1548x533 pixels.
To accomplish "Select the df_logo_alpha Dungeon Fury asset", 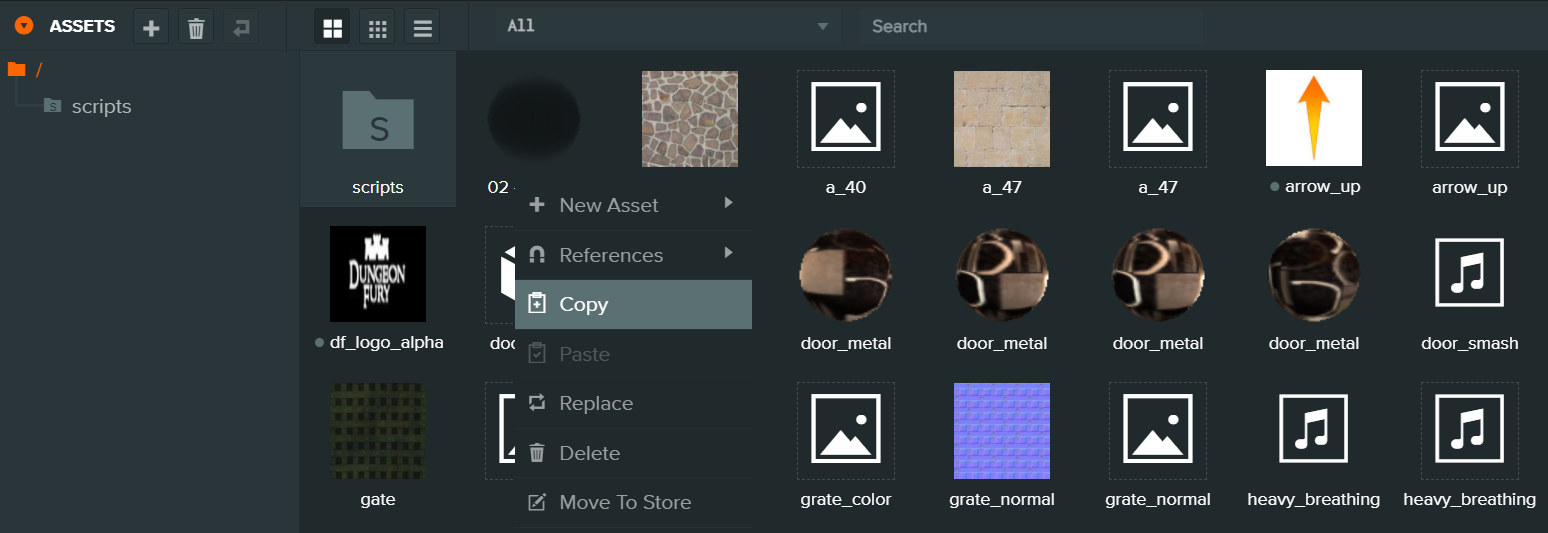I will click(378, 286).
